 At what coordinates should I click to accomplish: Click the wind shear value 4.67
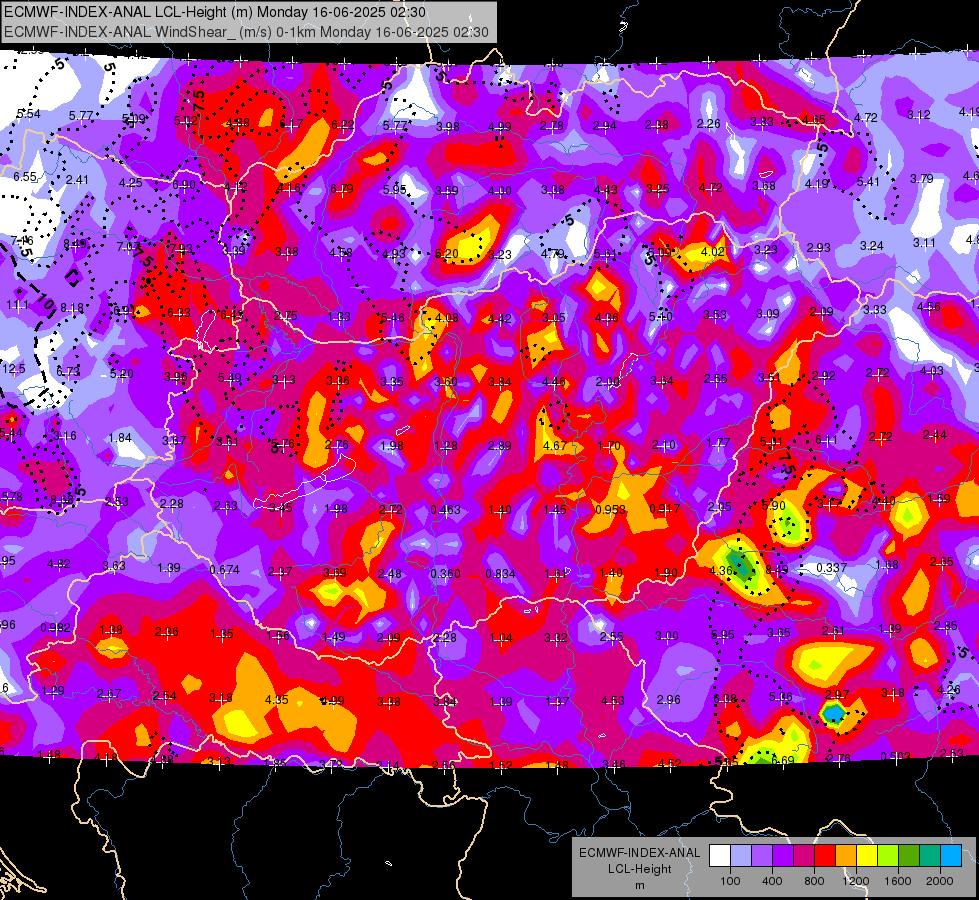point(555,446)
